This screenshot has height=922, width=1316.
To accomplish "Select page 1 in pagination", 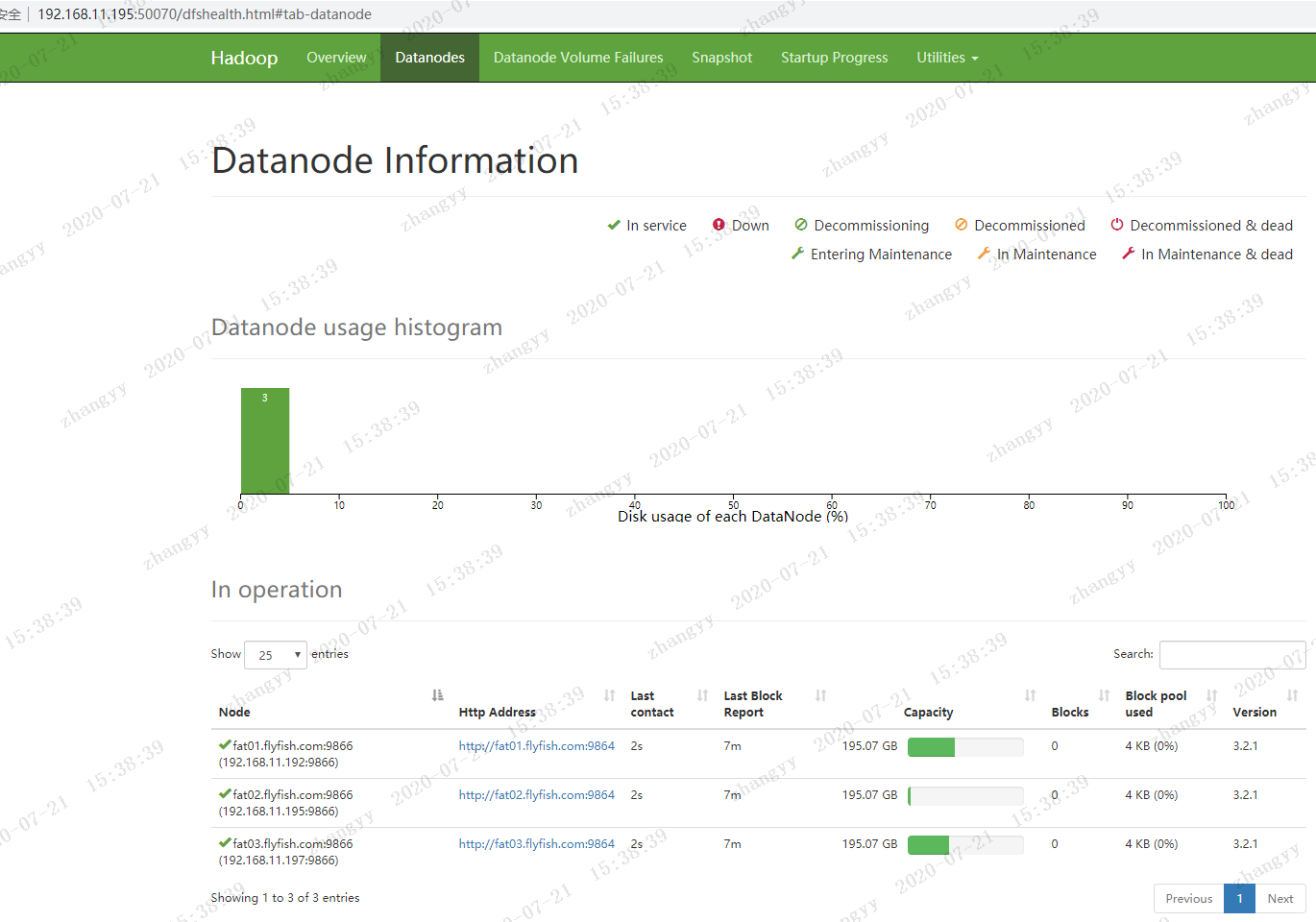I will pos(1240,899).
